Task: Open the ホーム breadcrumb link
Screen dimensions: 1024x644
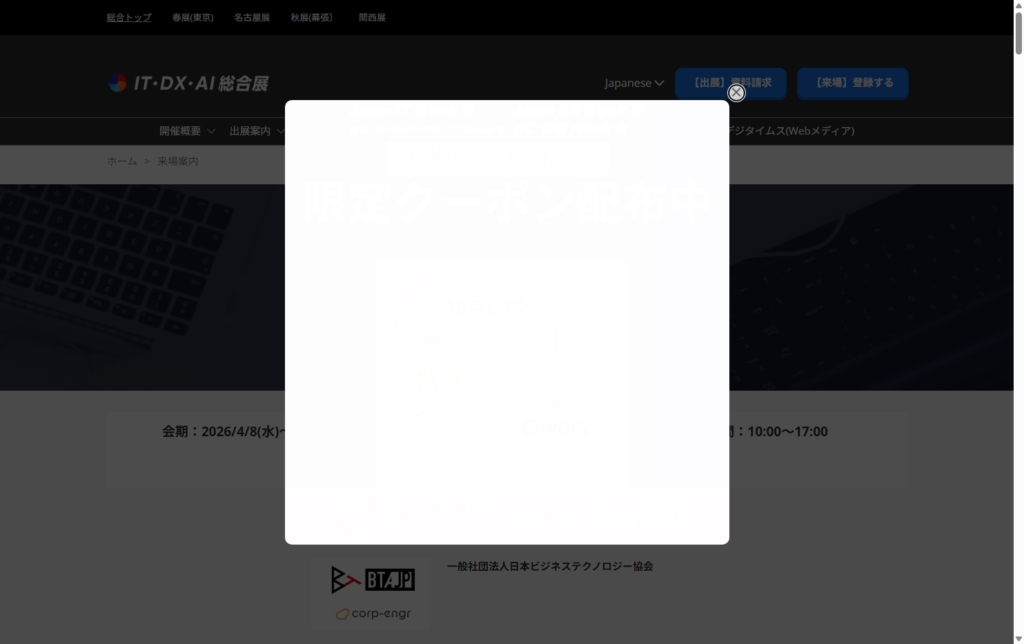Action: 122,161
